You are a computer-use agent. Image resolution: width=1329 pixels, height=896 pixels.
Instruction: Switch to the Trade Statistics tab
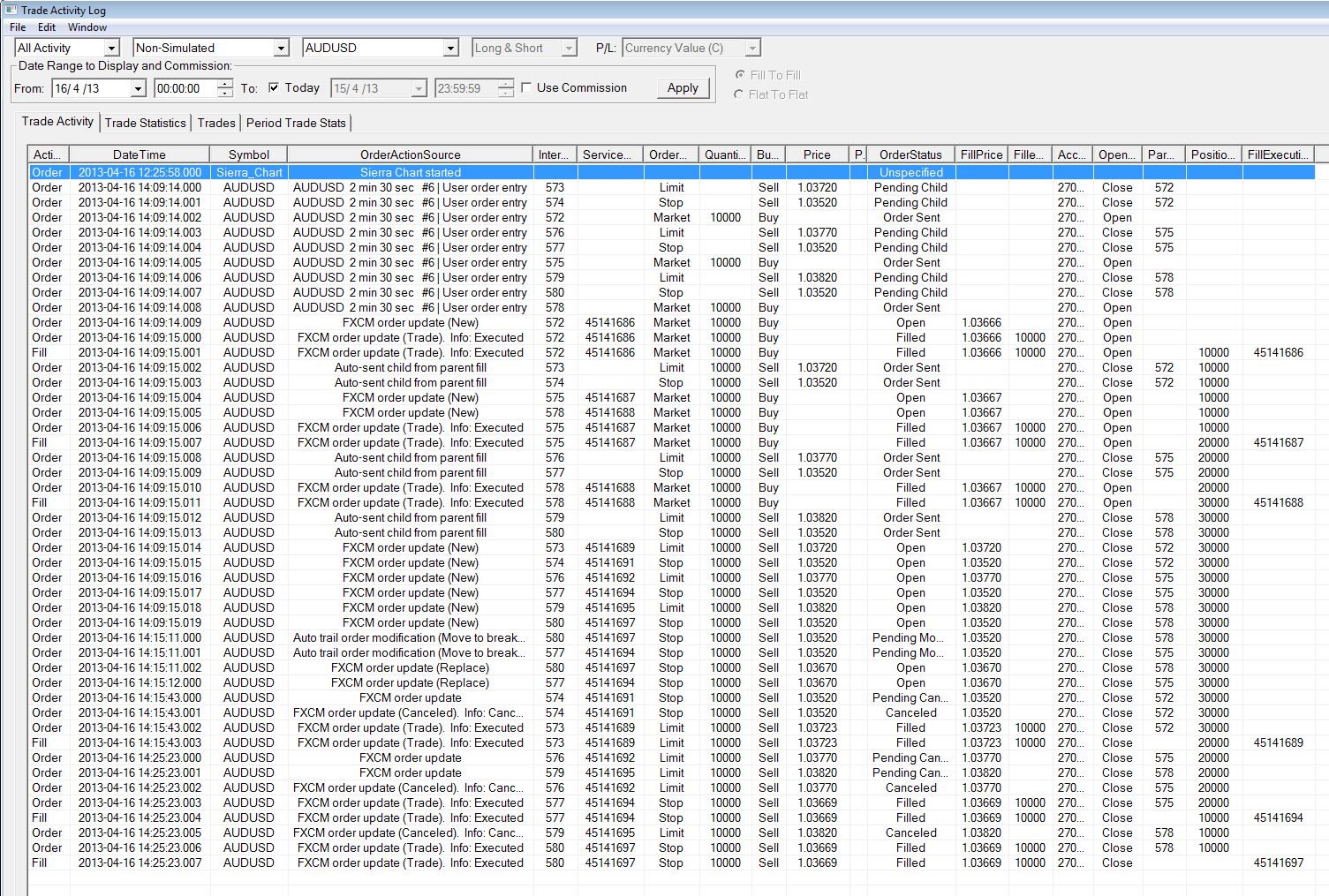[x=145, y=123]
